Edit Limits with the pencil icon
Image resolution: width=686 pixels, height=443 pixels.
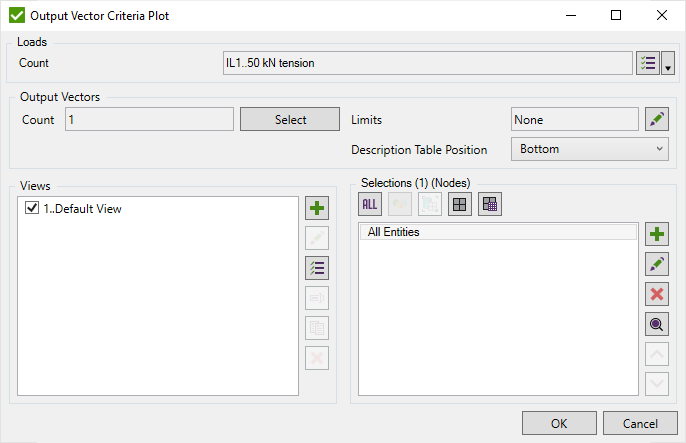pos(657,119)
